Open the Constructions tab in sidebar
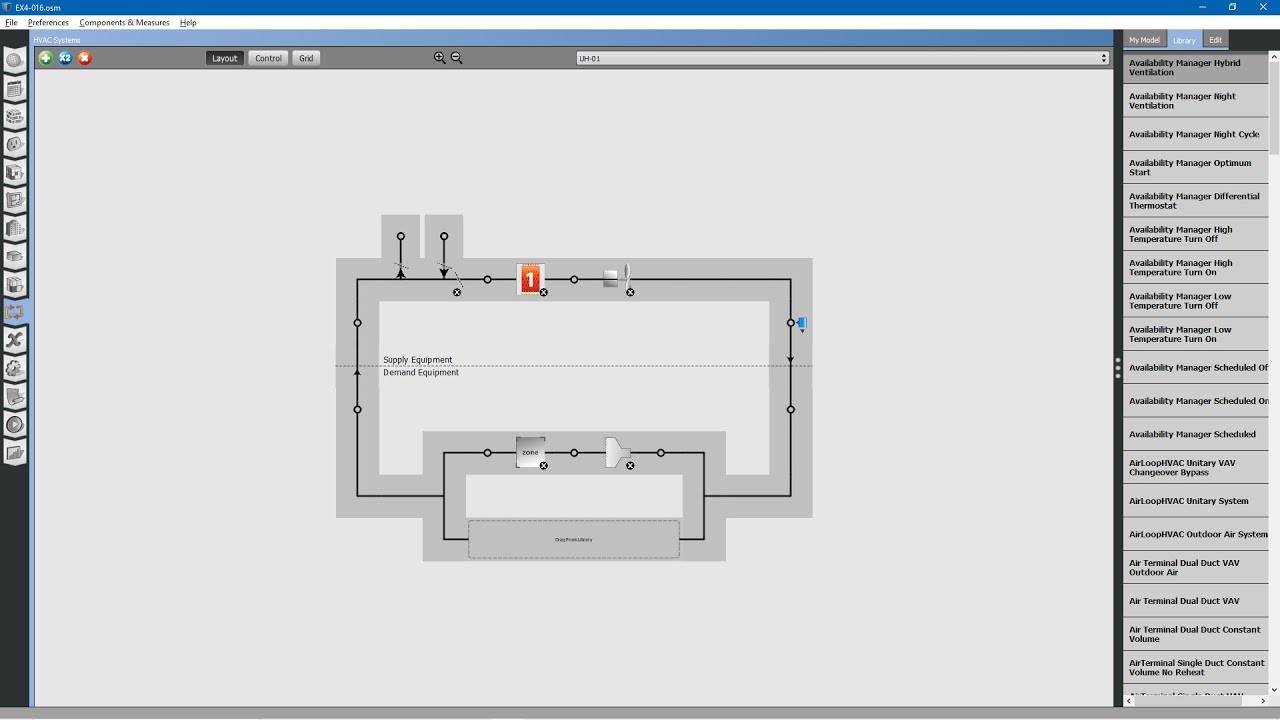1280x720 pixels. 15,117
